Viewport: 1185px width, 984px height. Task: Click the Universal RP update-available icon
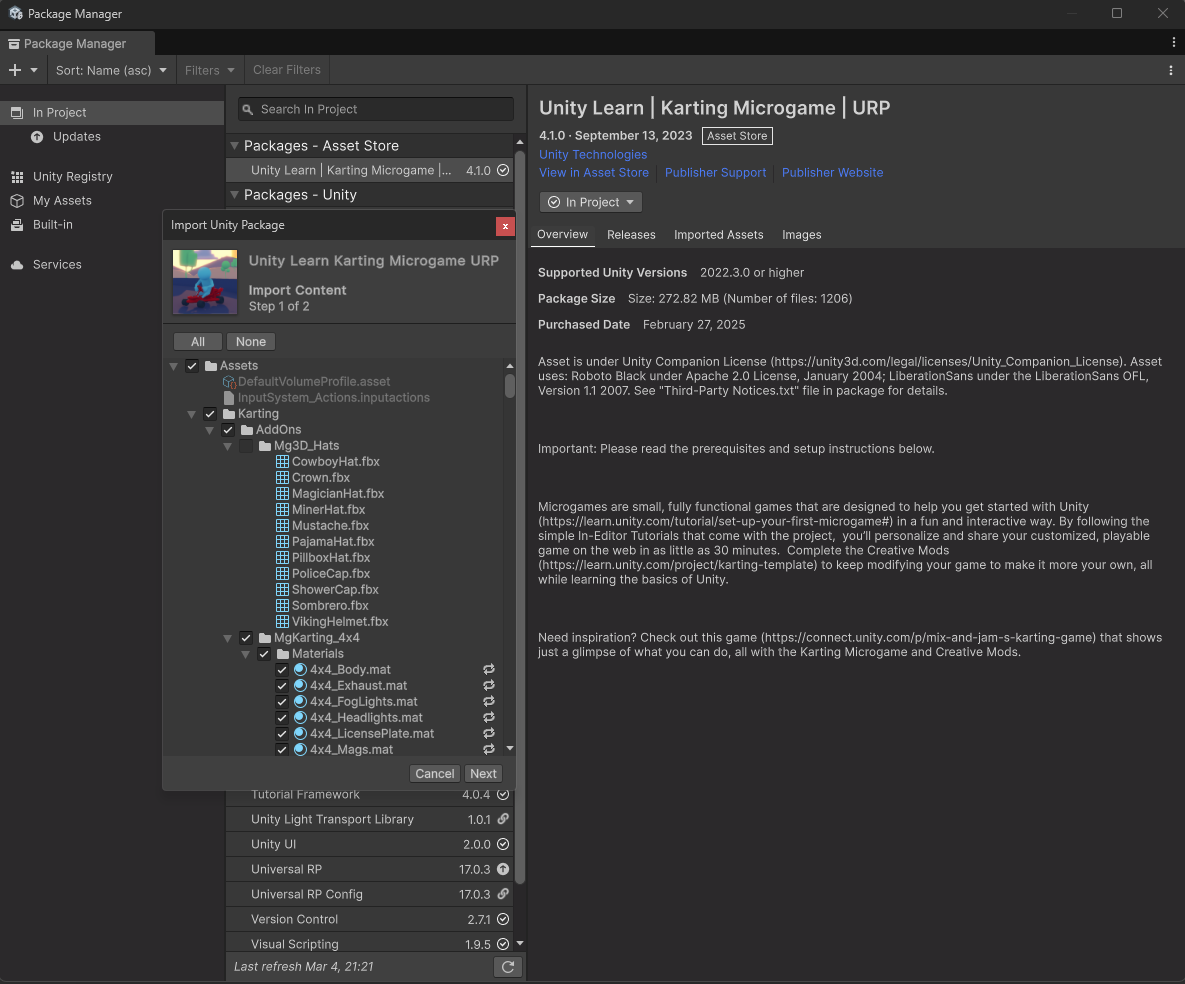[503, 869]
